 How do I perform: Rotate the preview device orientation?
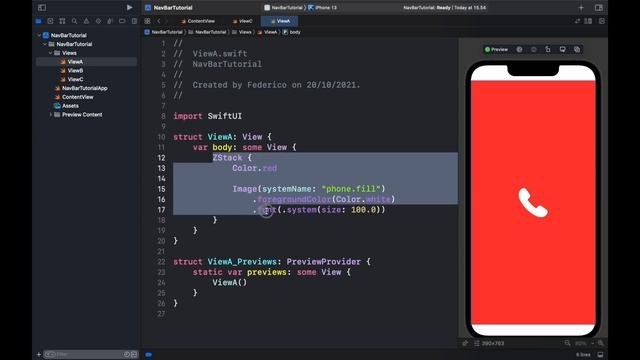[x=548, y=49]
